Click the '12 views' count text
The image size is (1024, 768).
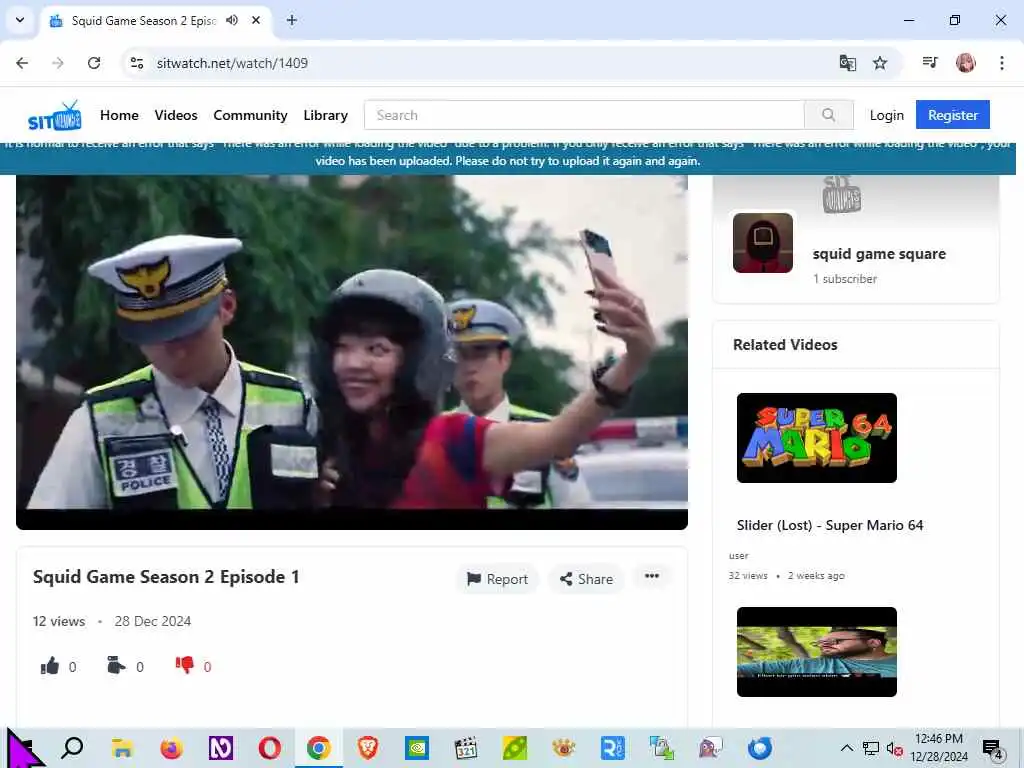[59, 621]
